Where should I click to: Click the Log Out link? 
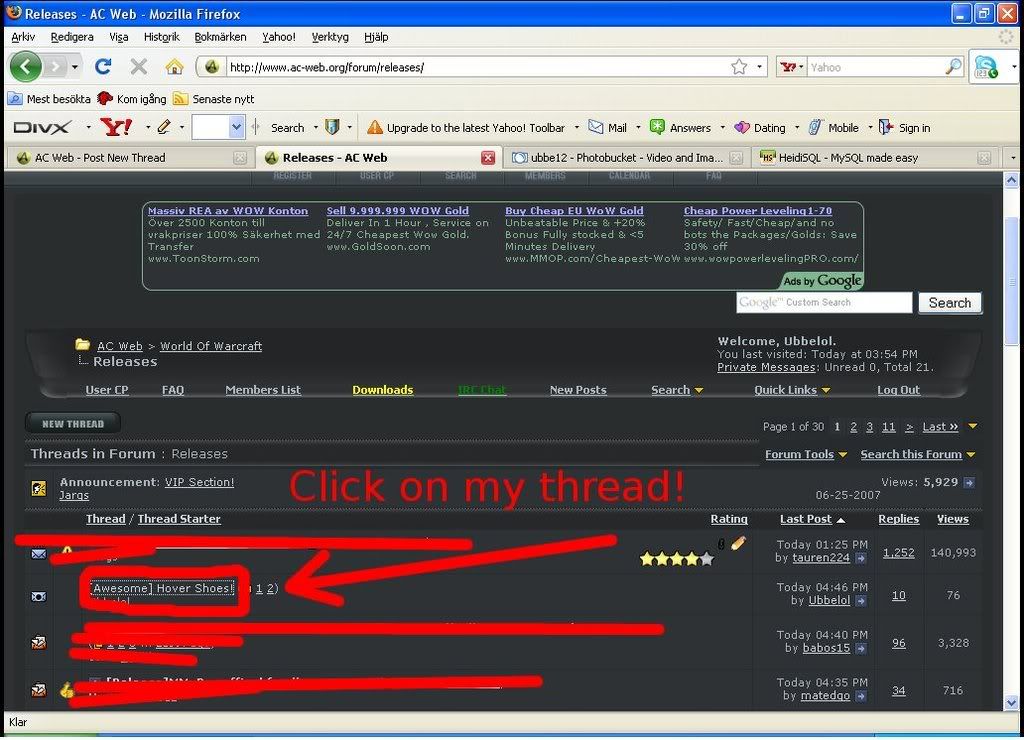[x=898, y=390]
